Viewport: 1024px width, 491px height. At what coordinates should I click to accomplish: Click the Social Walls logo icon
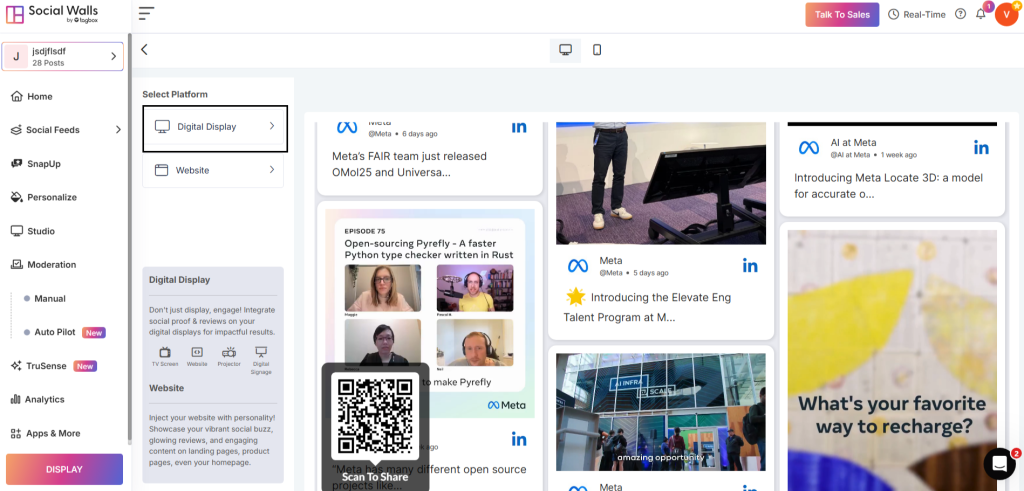[x=15, y=14]
